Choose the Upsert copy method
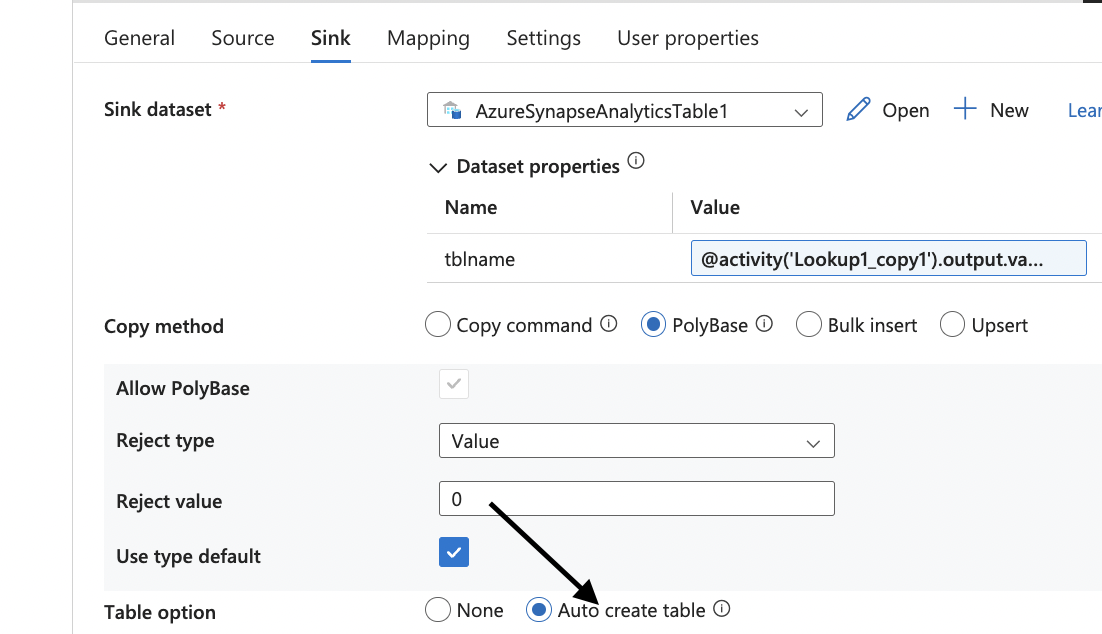 point(953,325)
